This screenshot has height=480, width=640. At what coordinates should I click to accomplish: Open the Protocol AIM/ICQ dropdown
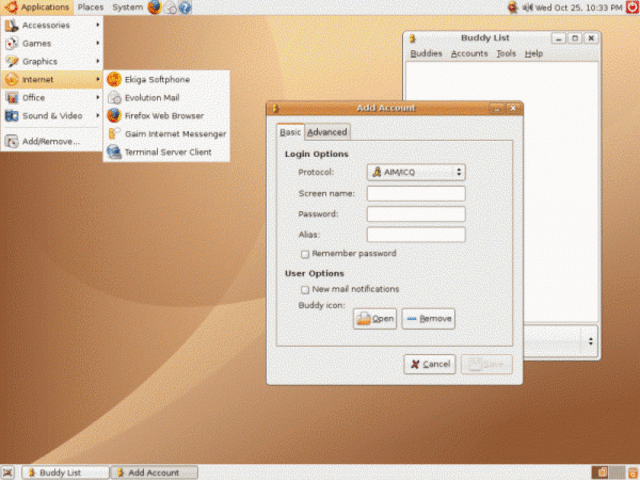(416, 172)
